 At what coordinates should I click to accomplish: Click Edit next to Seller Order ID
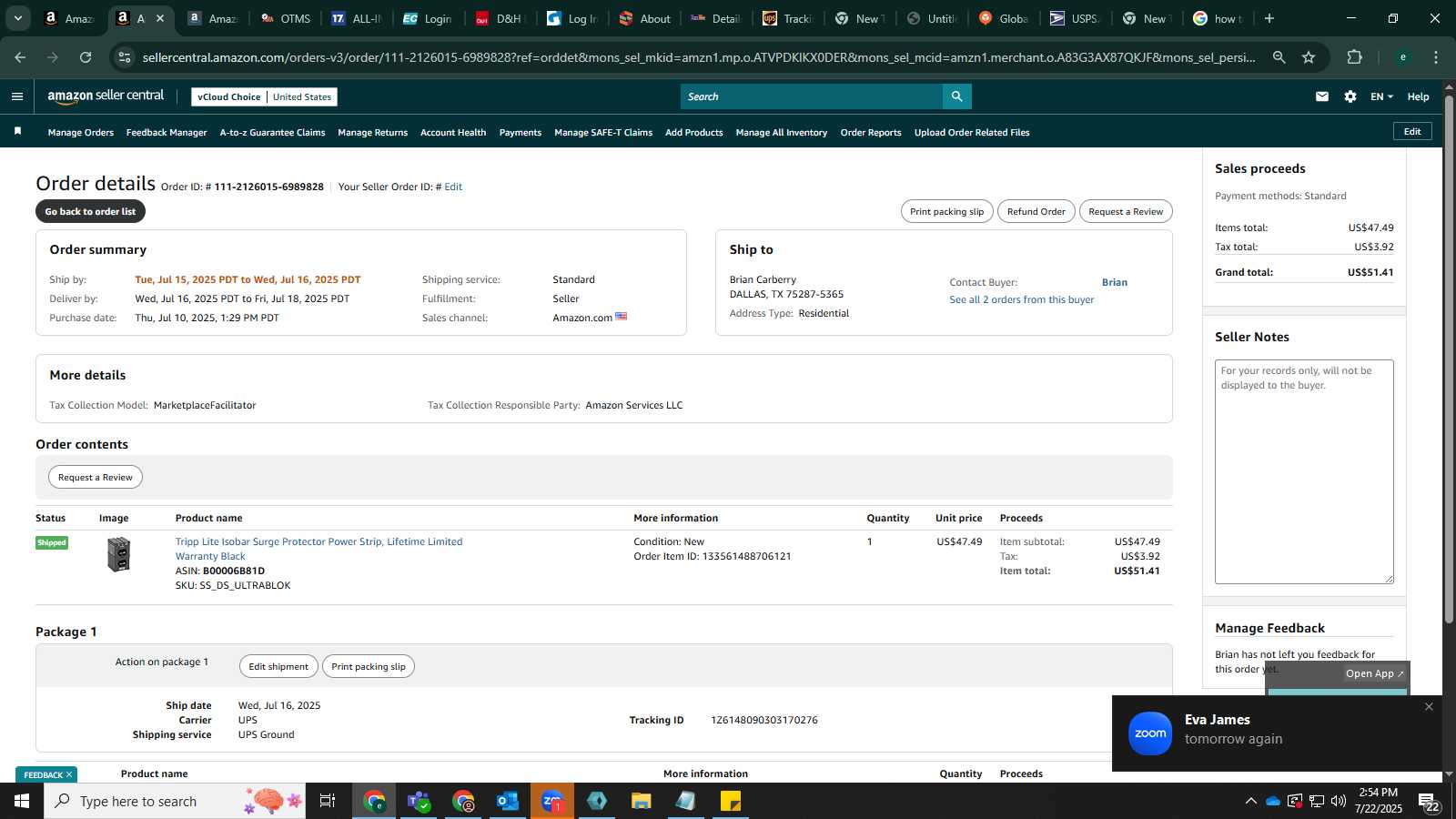[453, 187]
